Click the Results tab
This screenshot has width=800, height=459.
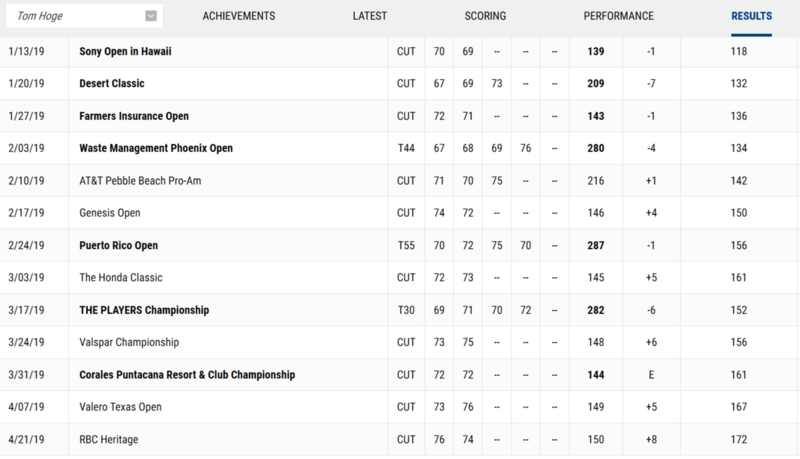751,16
